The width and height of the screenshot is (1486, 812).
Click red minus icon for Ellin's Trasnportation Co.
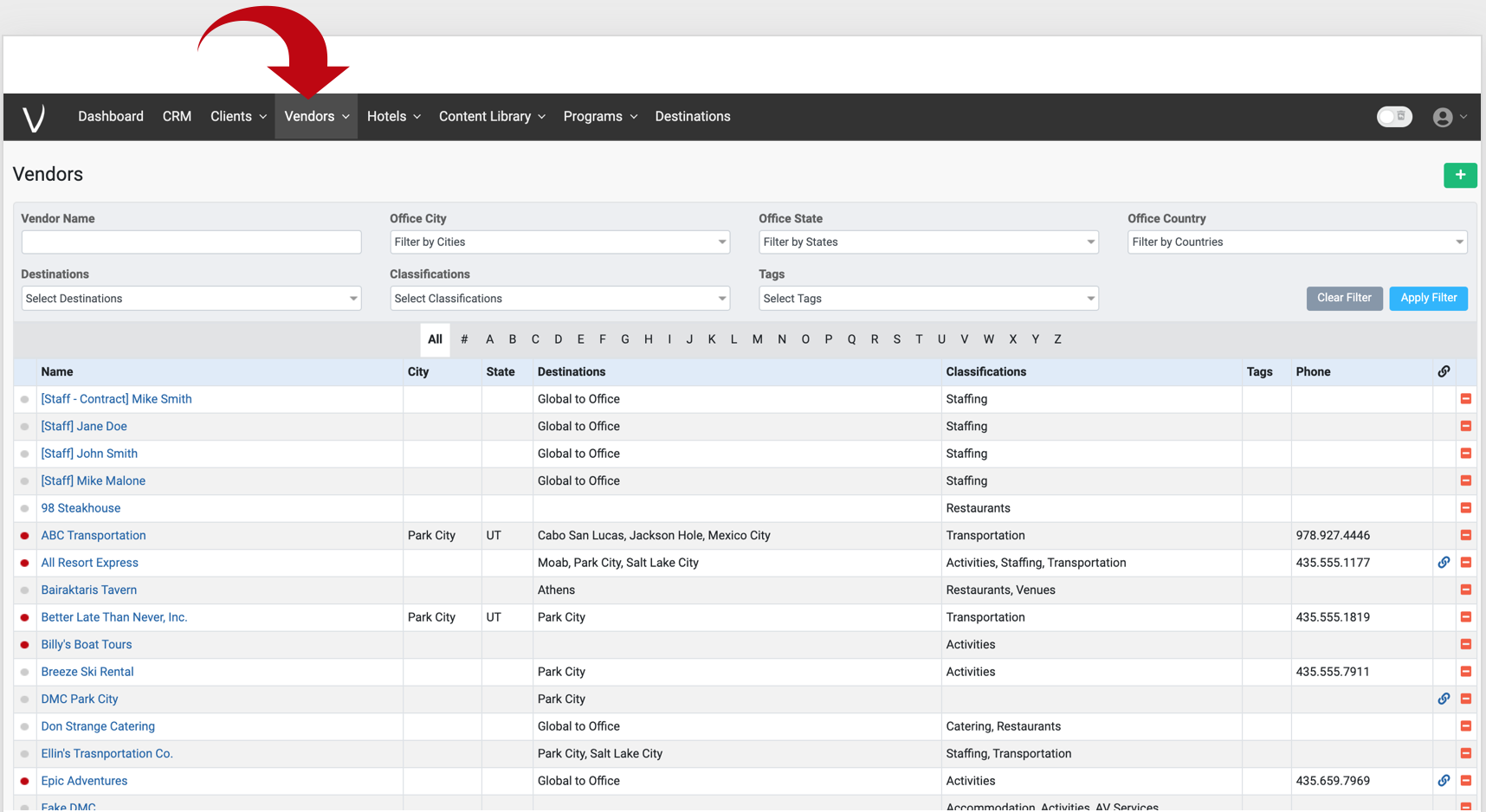tap(1466, 753)
